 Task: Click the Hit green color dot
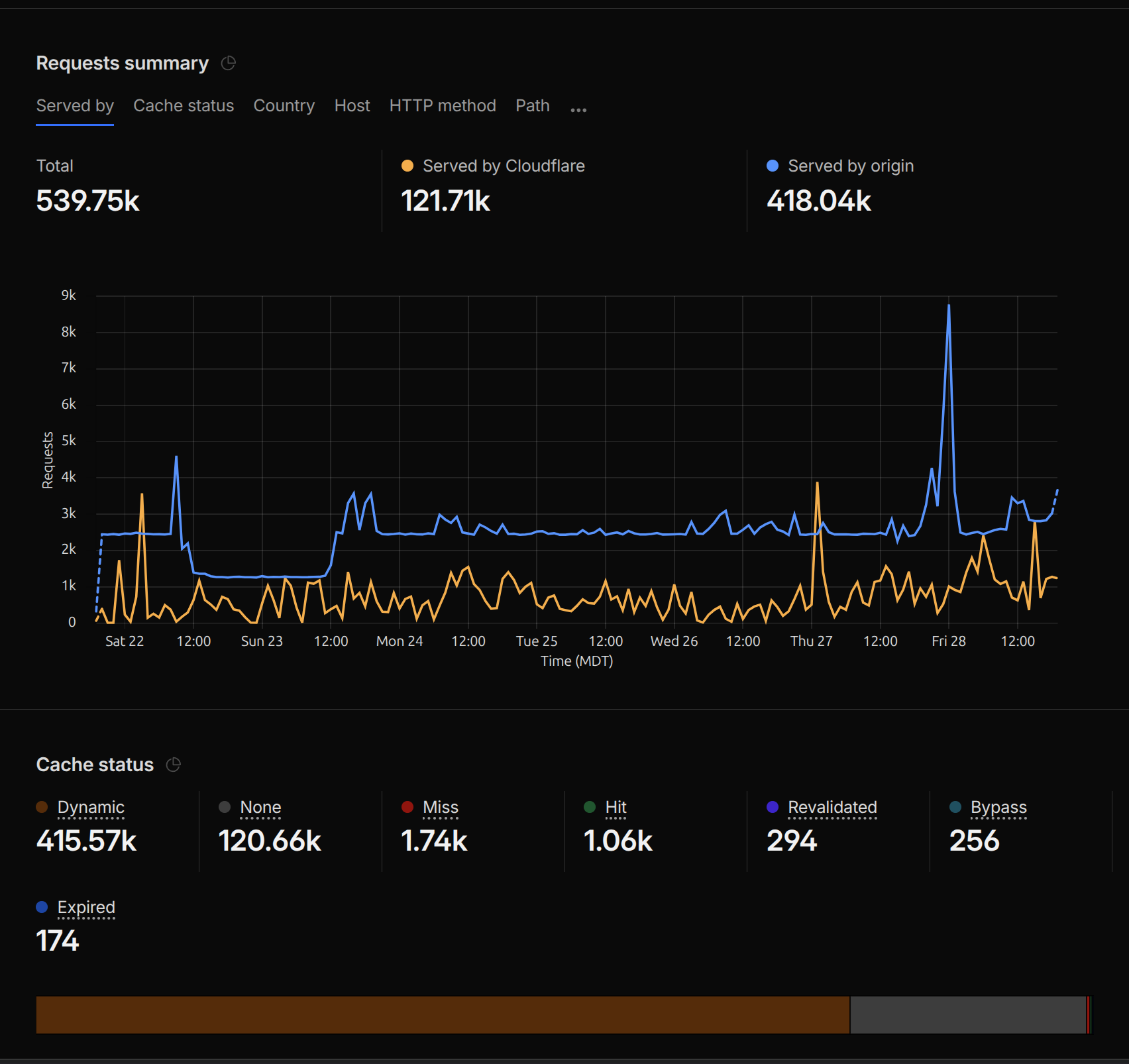590,807
